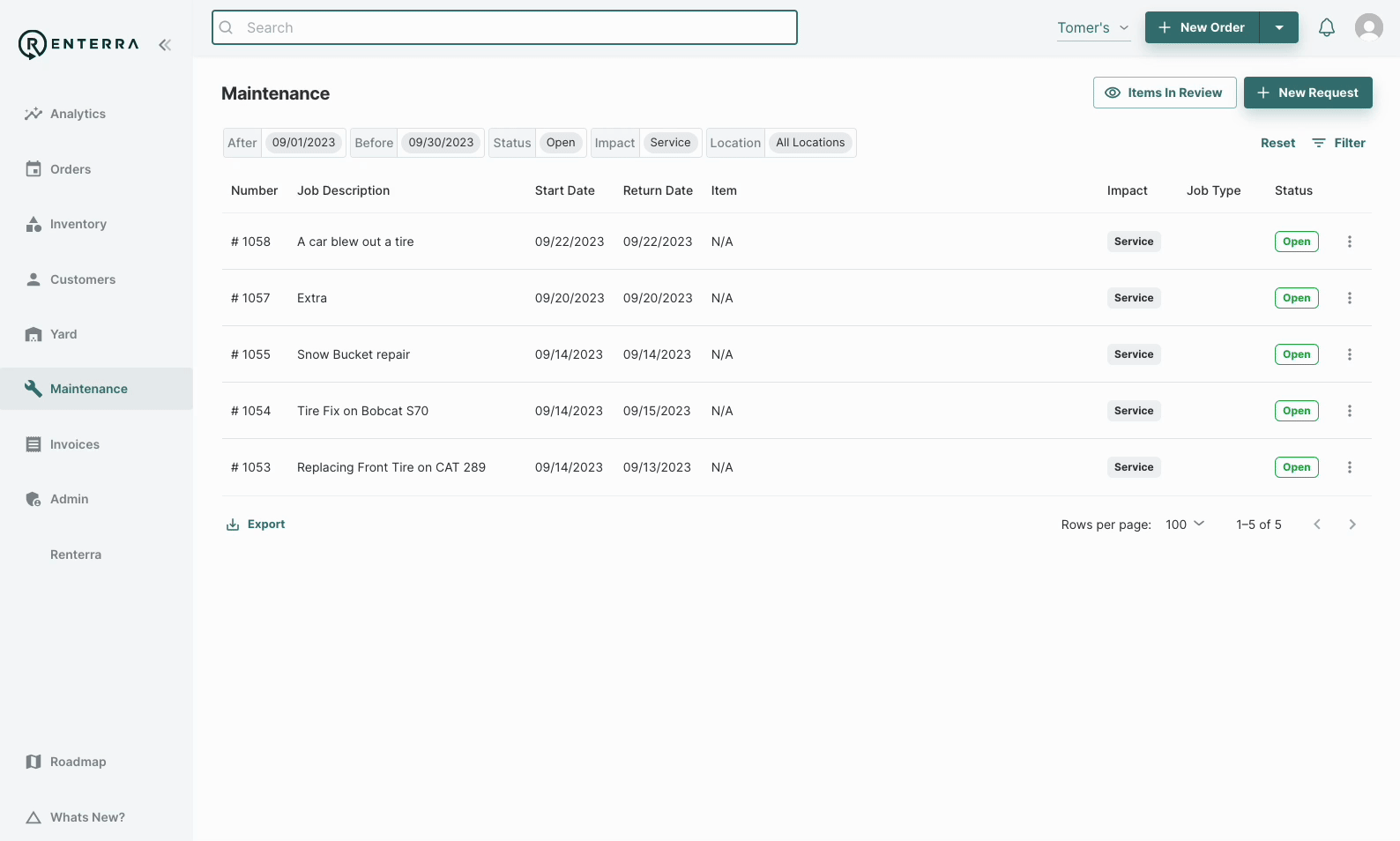This screenshot has width=1400, height=841.
Task: Change rows per page from 100
Action: pos(1185,525)
